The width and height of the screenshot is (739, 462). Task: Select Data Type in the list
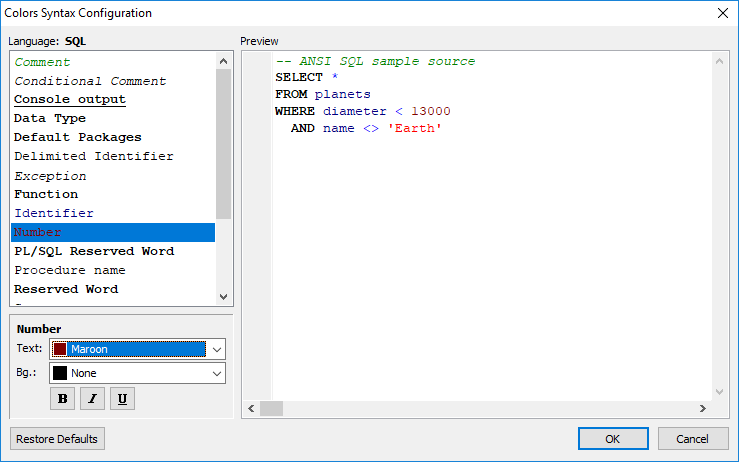click(113, 118)
